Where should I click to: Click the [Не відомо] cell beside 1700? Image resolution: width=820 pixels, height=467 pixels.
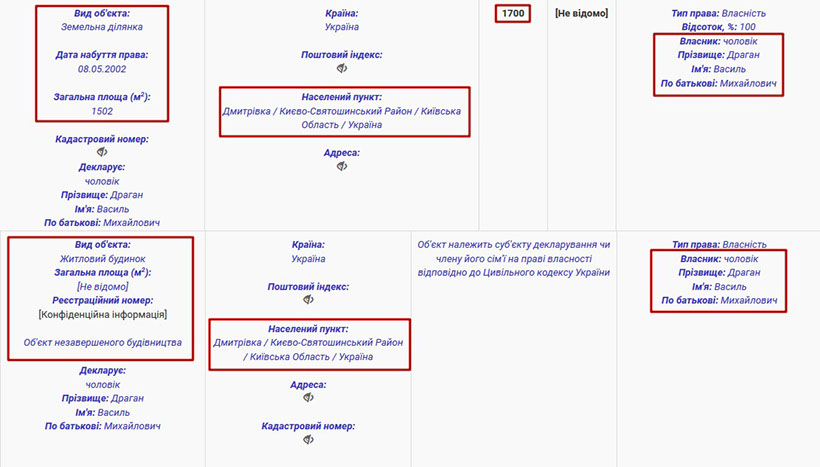(581, 13)
